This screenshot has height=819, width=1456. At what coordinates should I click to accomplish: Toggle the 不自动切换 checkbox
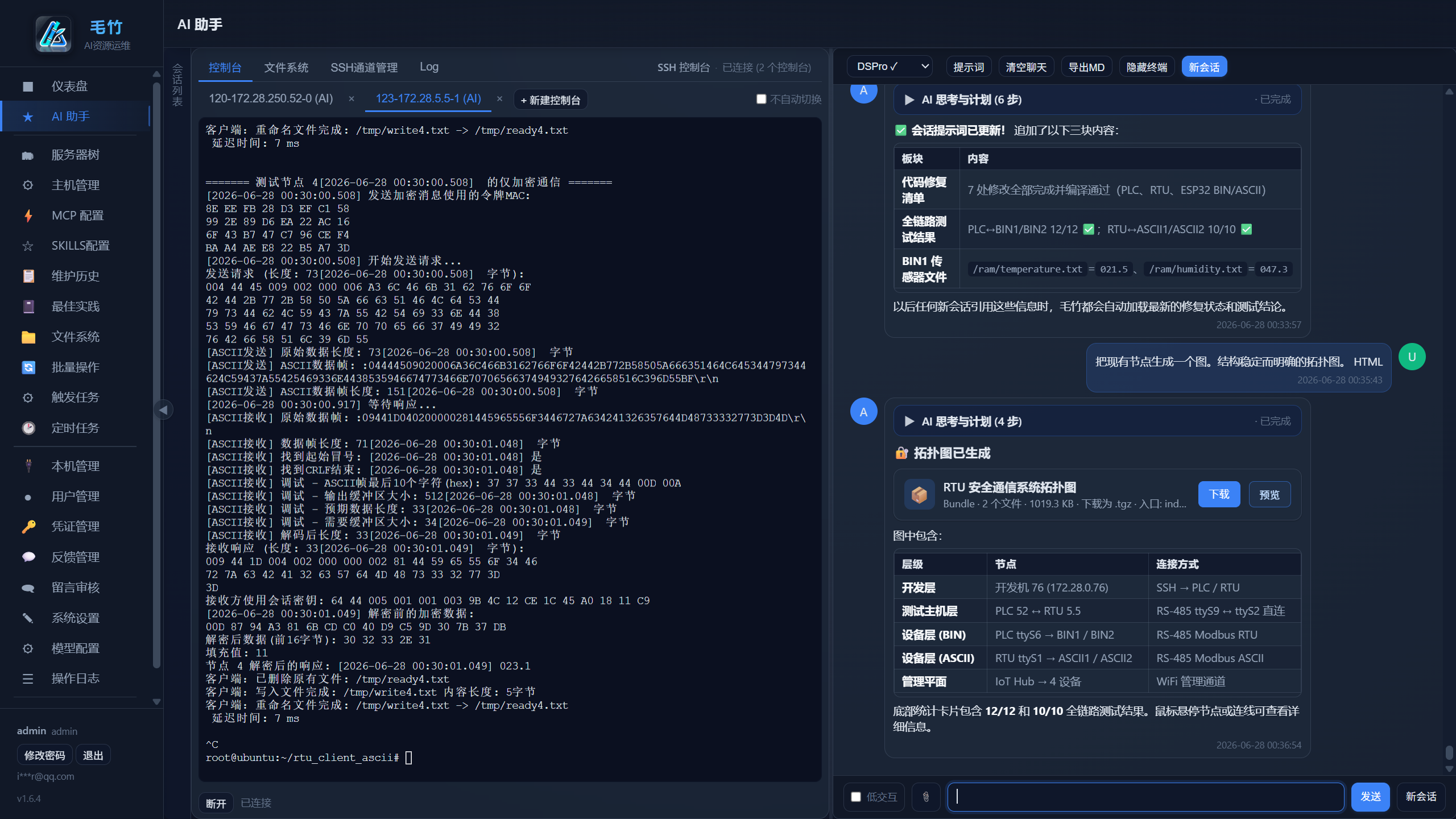(x=761, y=99)
